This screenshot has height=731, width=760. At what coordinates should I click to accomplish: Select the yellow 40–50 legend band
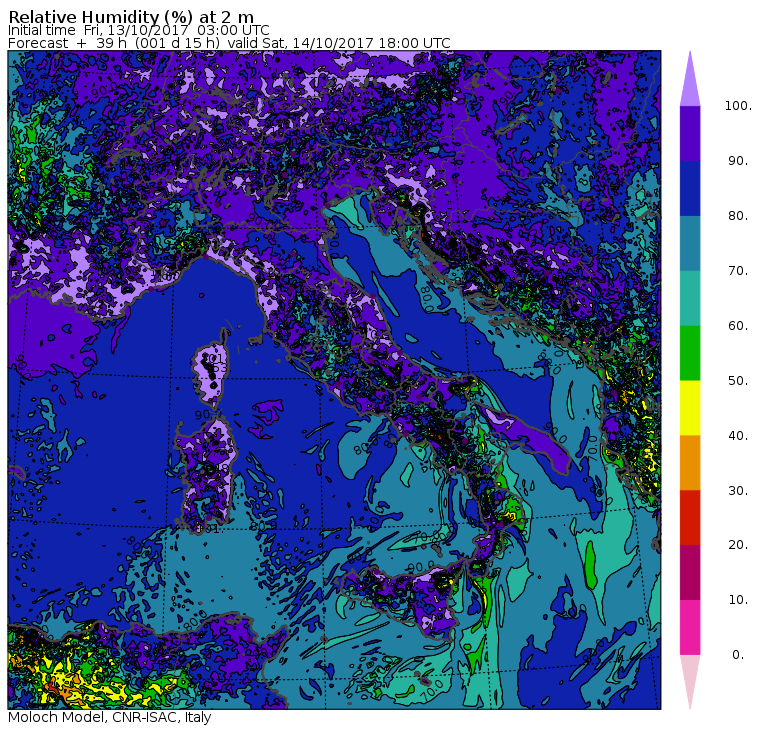point(690,408)
